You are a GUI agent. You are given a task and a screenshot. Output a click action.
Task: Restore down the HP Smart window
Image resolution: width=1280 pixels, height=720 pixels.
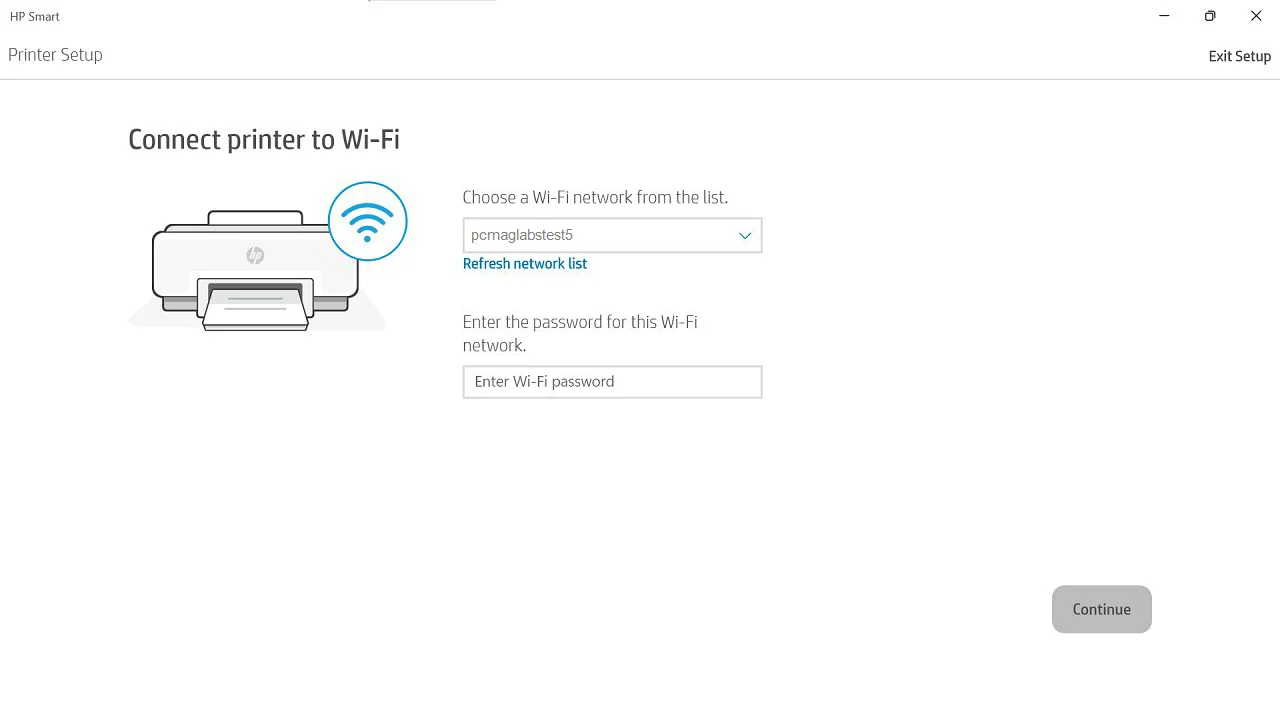(x=1210, y=16)
